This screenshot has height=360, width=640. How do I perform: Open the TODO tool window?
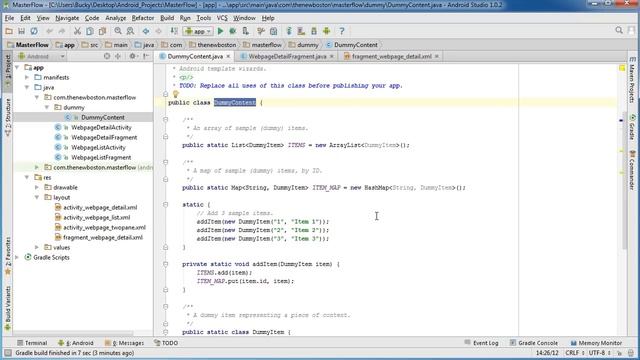(166, 343)
